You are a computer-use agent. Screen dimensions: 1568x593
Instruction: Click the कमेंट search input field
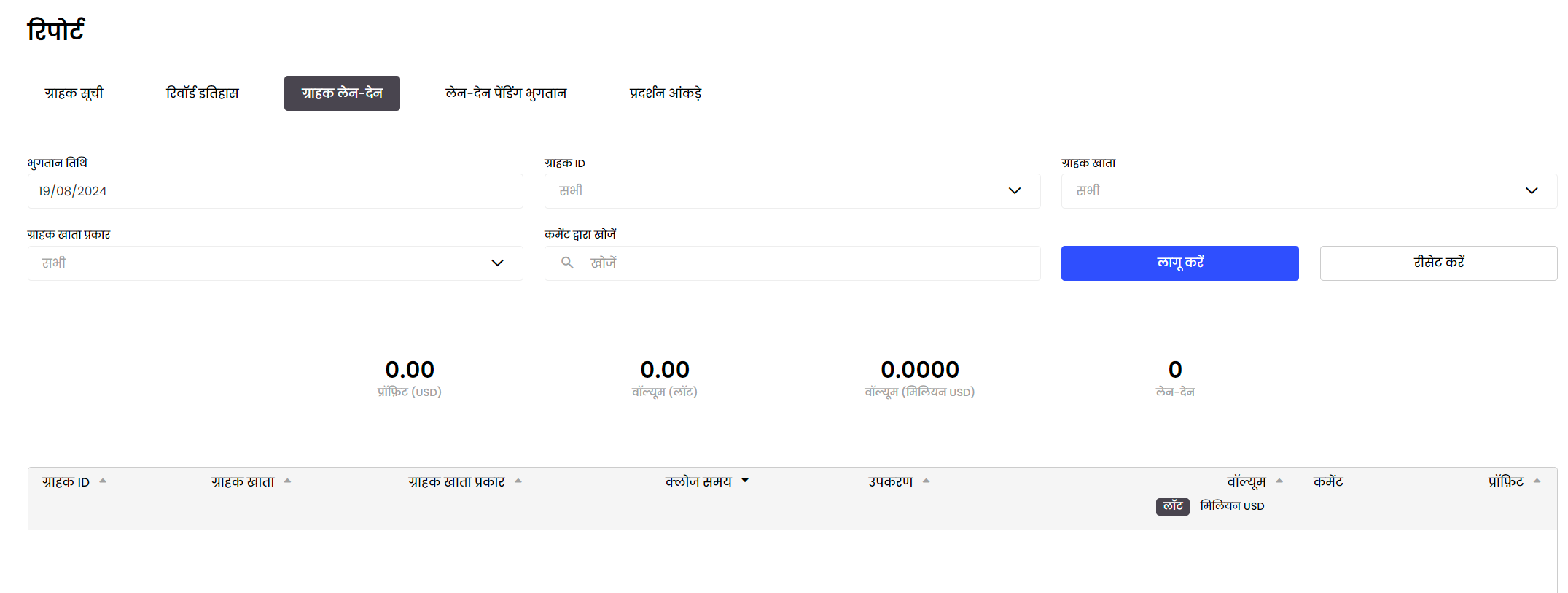(x=792, y=263)
